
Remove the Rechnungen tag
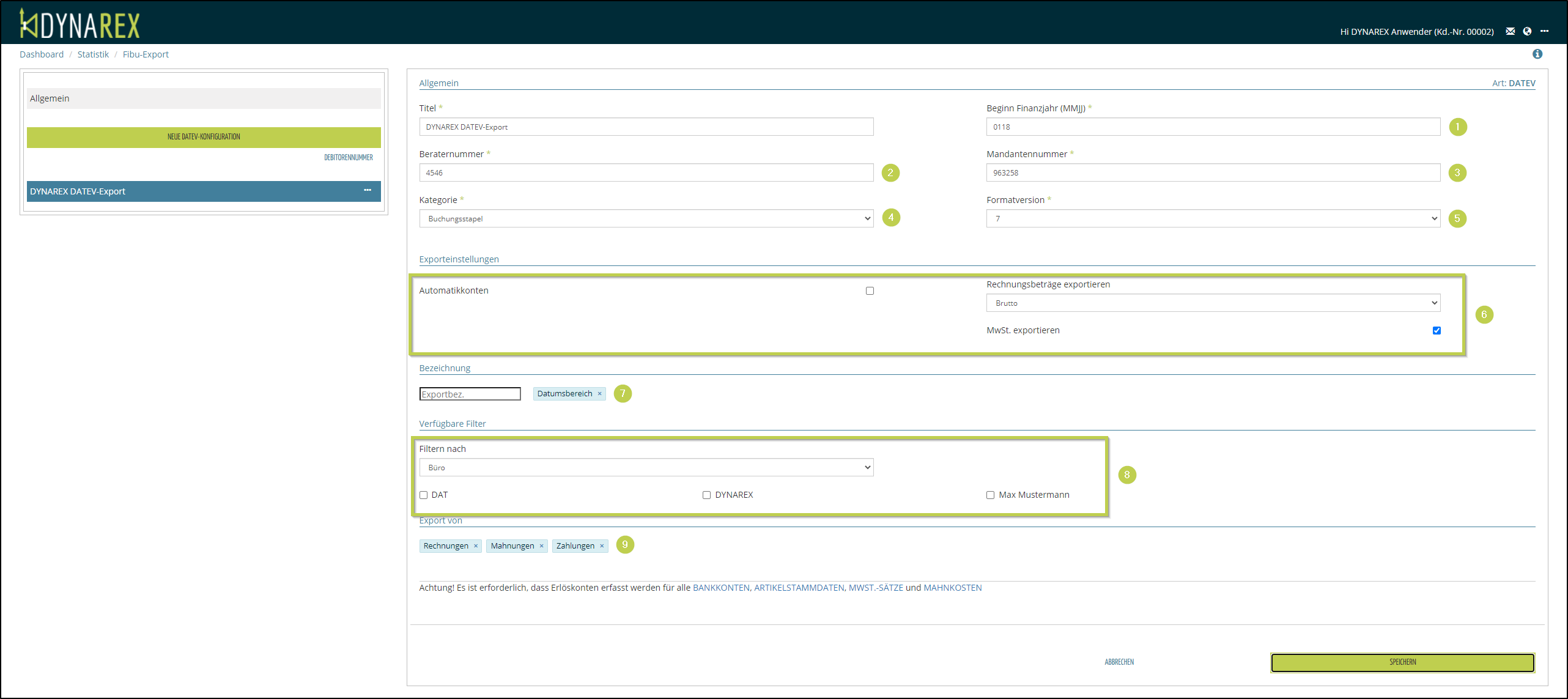pyautogui.click(x=475, y=546)
